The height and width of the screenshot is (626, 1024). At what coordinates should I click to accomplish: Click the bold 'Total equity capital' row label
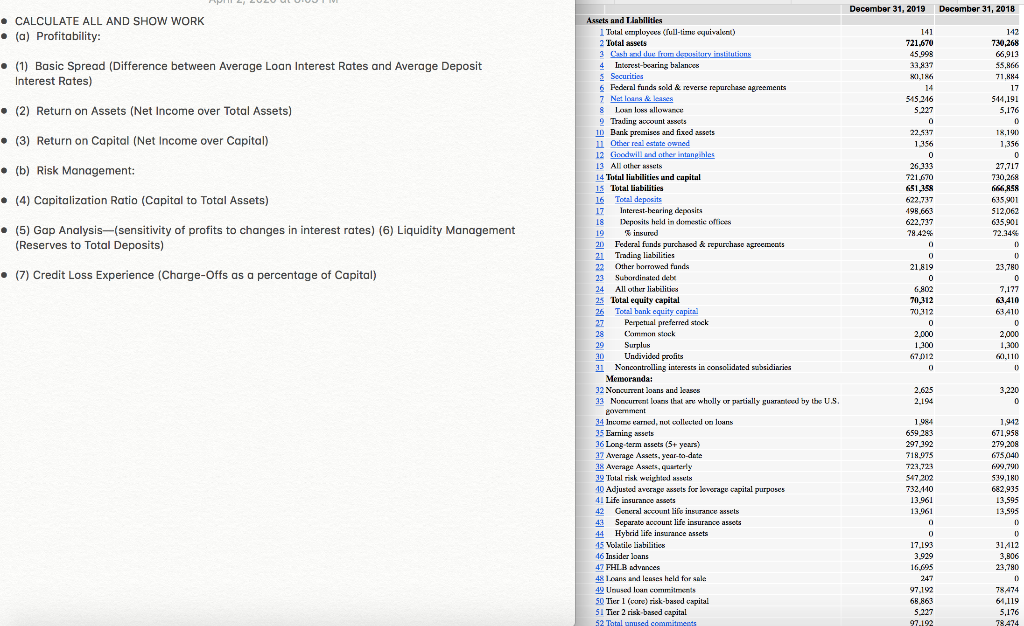click(x=645, y=300)
